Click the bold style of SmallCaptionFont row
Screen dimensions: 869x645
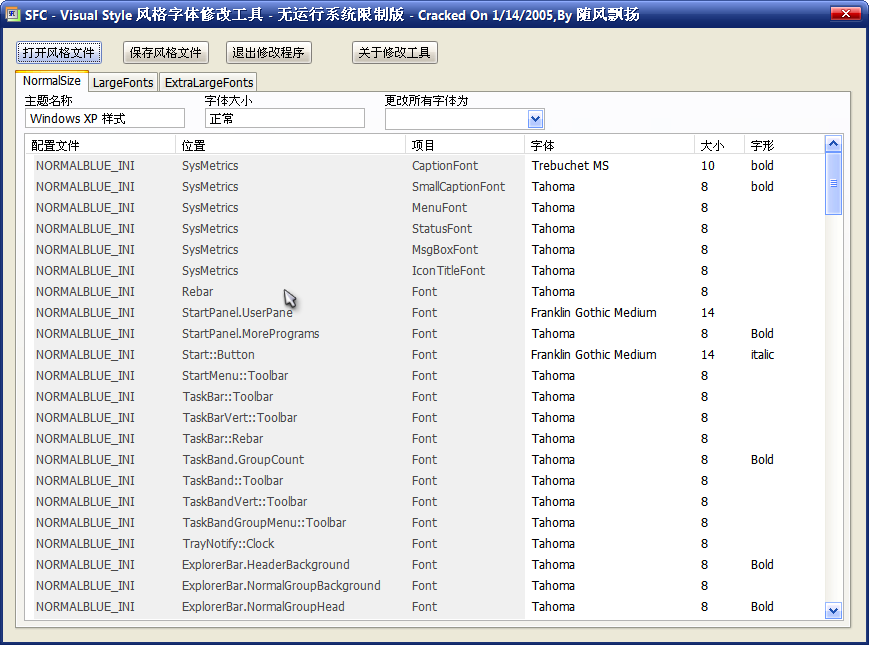(x=762, y=187)
